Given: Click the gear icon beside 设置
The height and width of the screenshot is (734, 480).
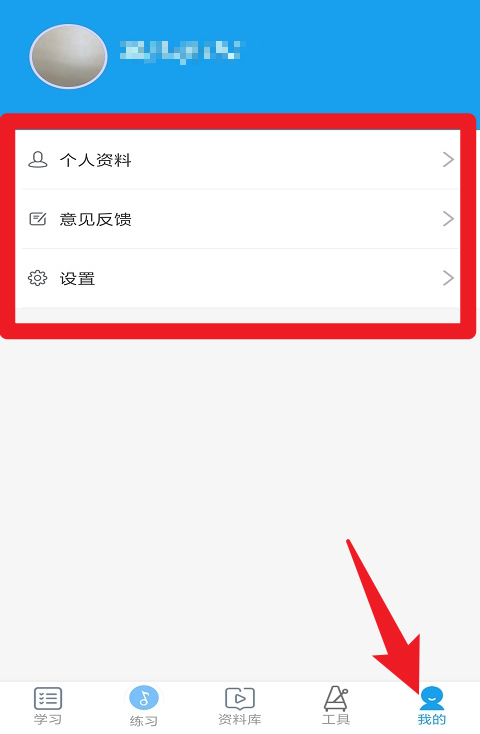Looking at the screenshot, I should coord(37,278).
